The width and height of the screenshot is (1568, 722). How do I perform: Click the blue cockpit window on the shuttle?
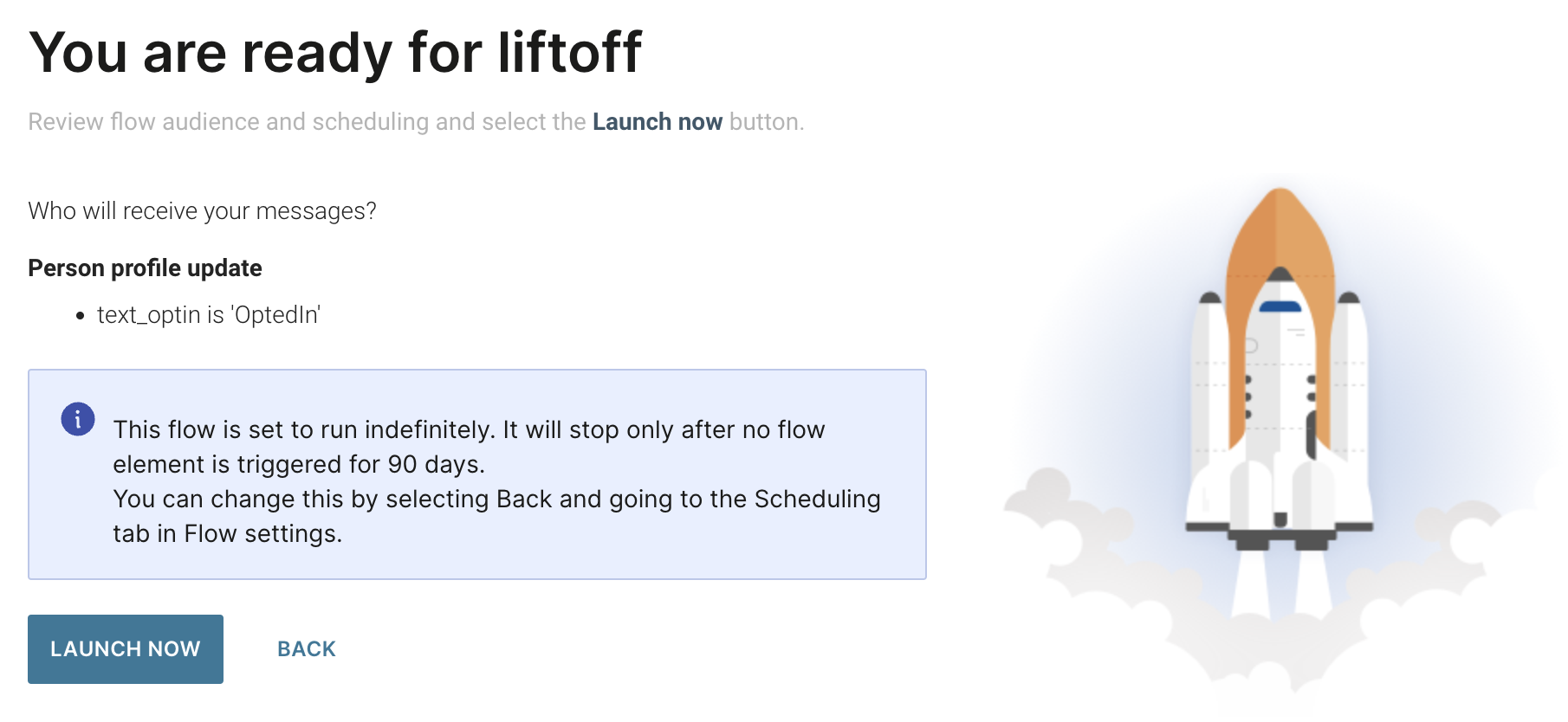click(x=1280, y=306)
